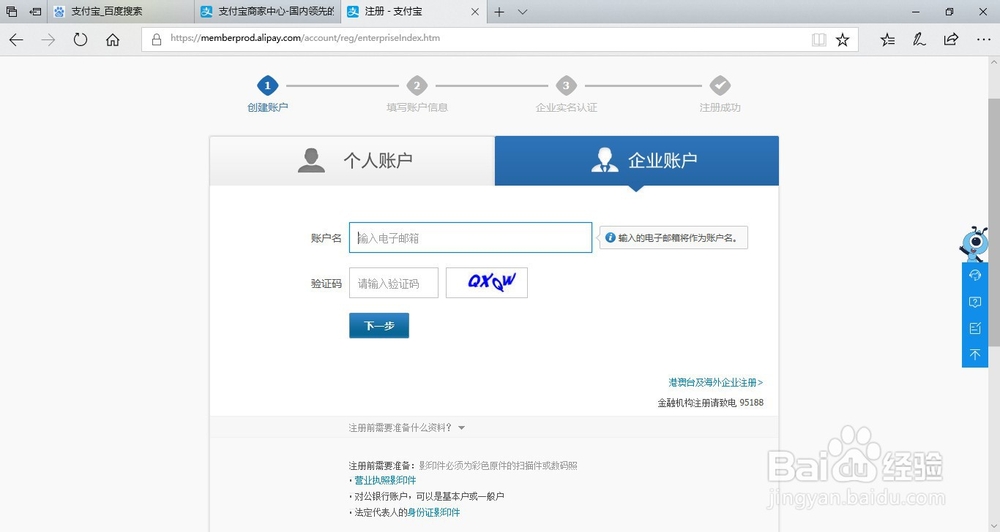
Task: Close the 注册 - 支付宝 tab
Action: click(x=474, y=11)
